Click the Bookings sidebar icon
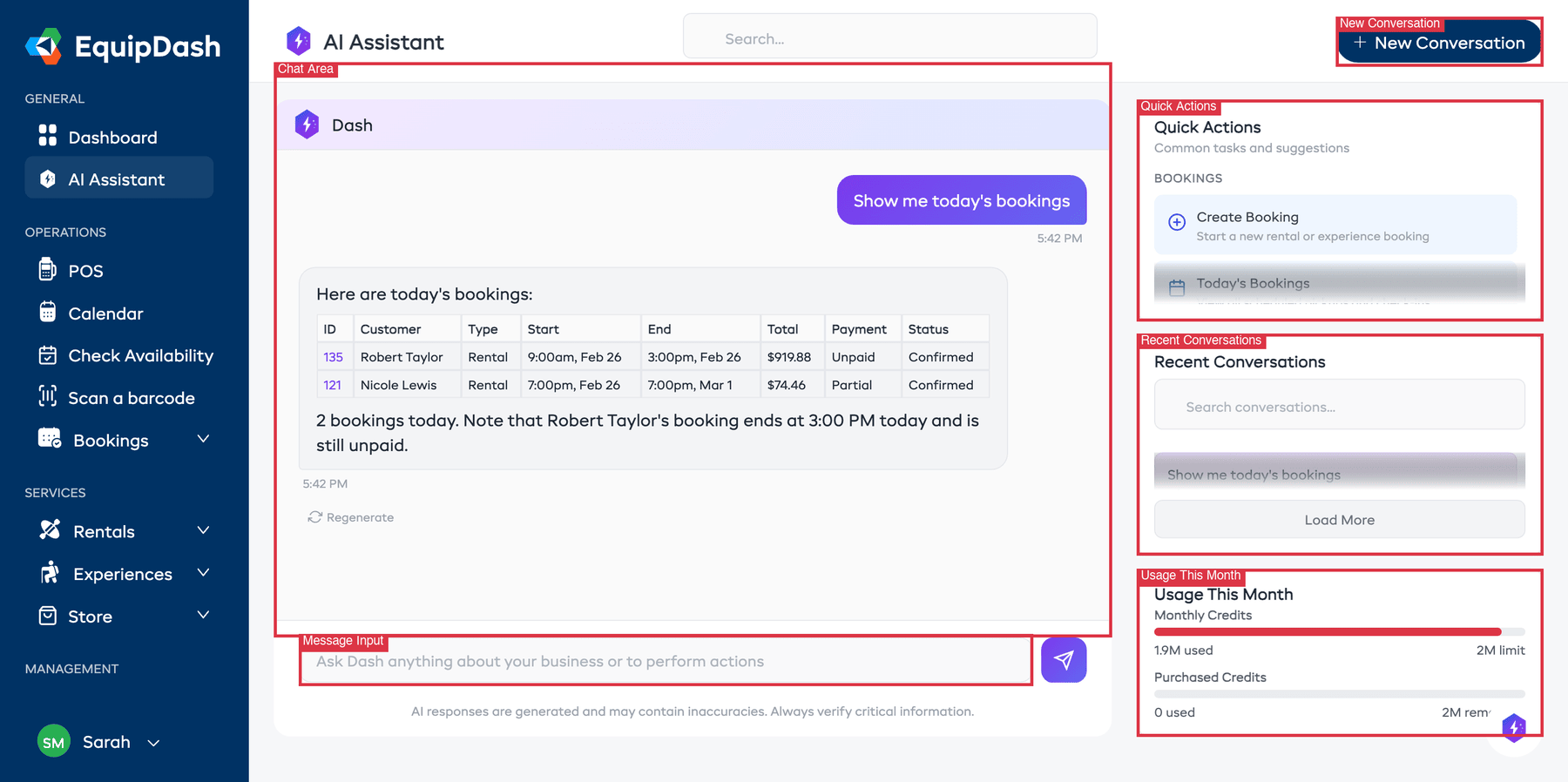This screenshot has width=1568, height=782. 50,438
